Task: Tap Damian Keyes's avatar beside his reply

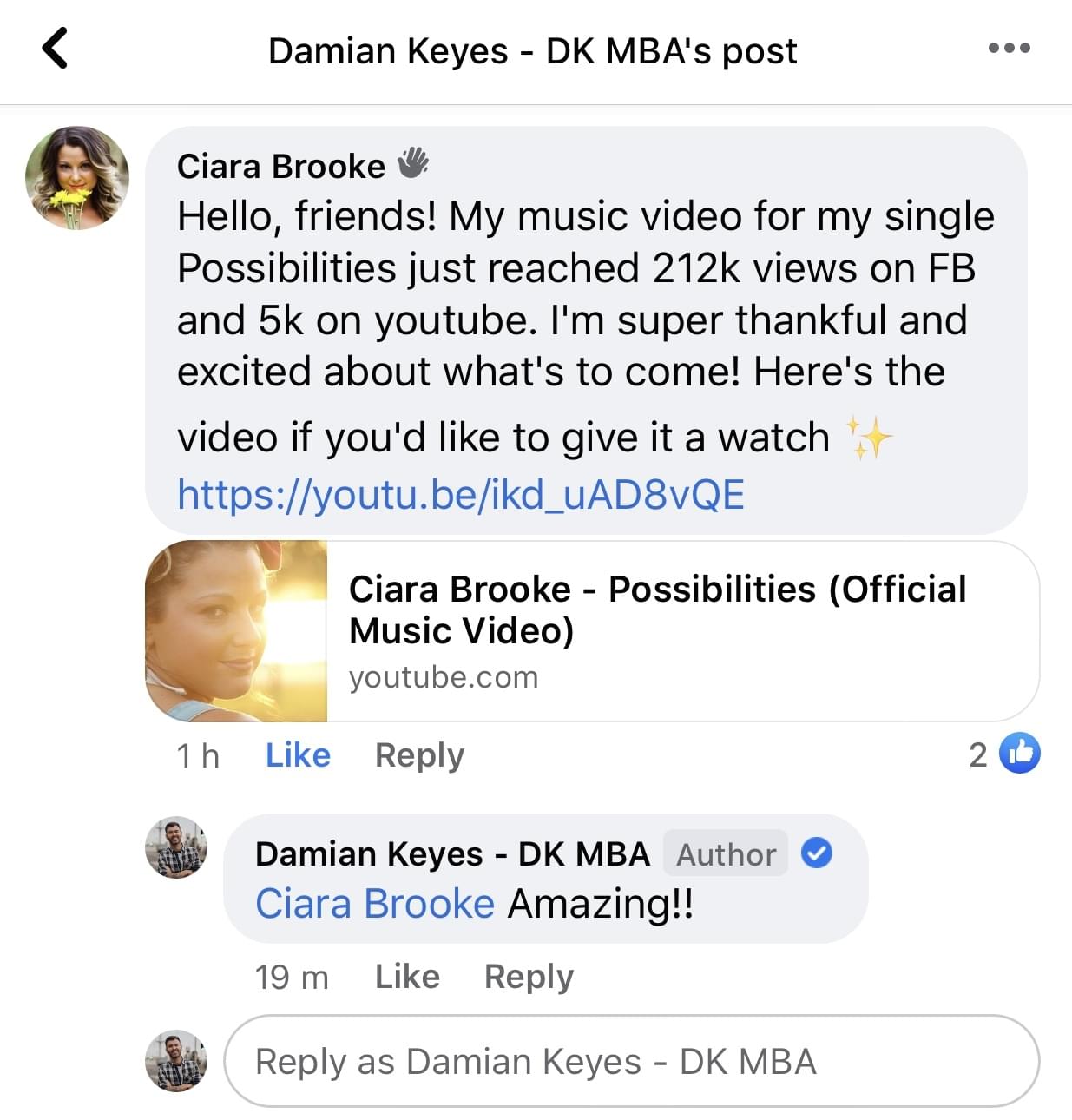Action: (x=176, y=847)
